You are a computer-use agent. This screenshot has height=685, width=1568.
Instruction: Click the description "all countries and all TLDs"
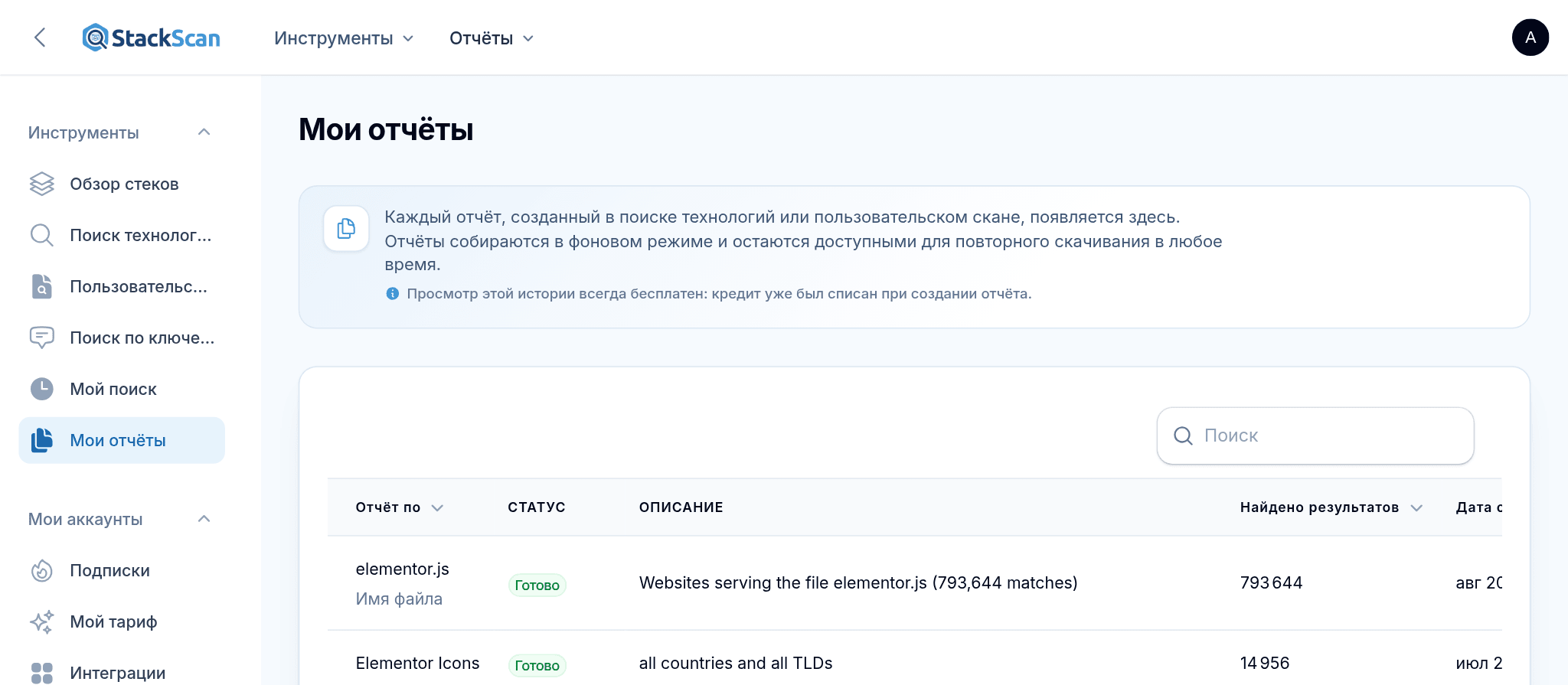point(735,663)
